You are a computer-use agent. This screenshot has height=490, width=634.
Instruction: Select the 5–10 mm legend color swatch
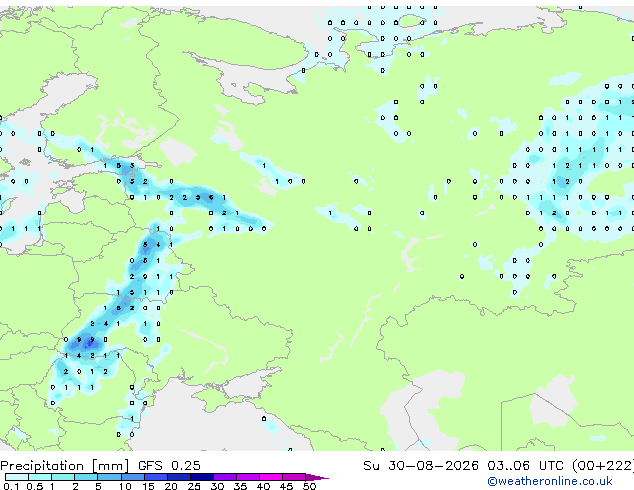pyautogui.click(x=110, y=477)
